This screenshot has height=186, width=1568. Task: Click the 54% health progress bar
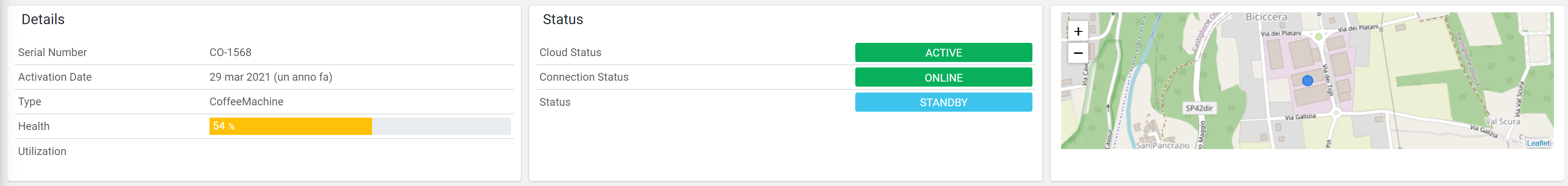pyautogui.click(x=360, y=126)
